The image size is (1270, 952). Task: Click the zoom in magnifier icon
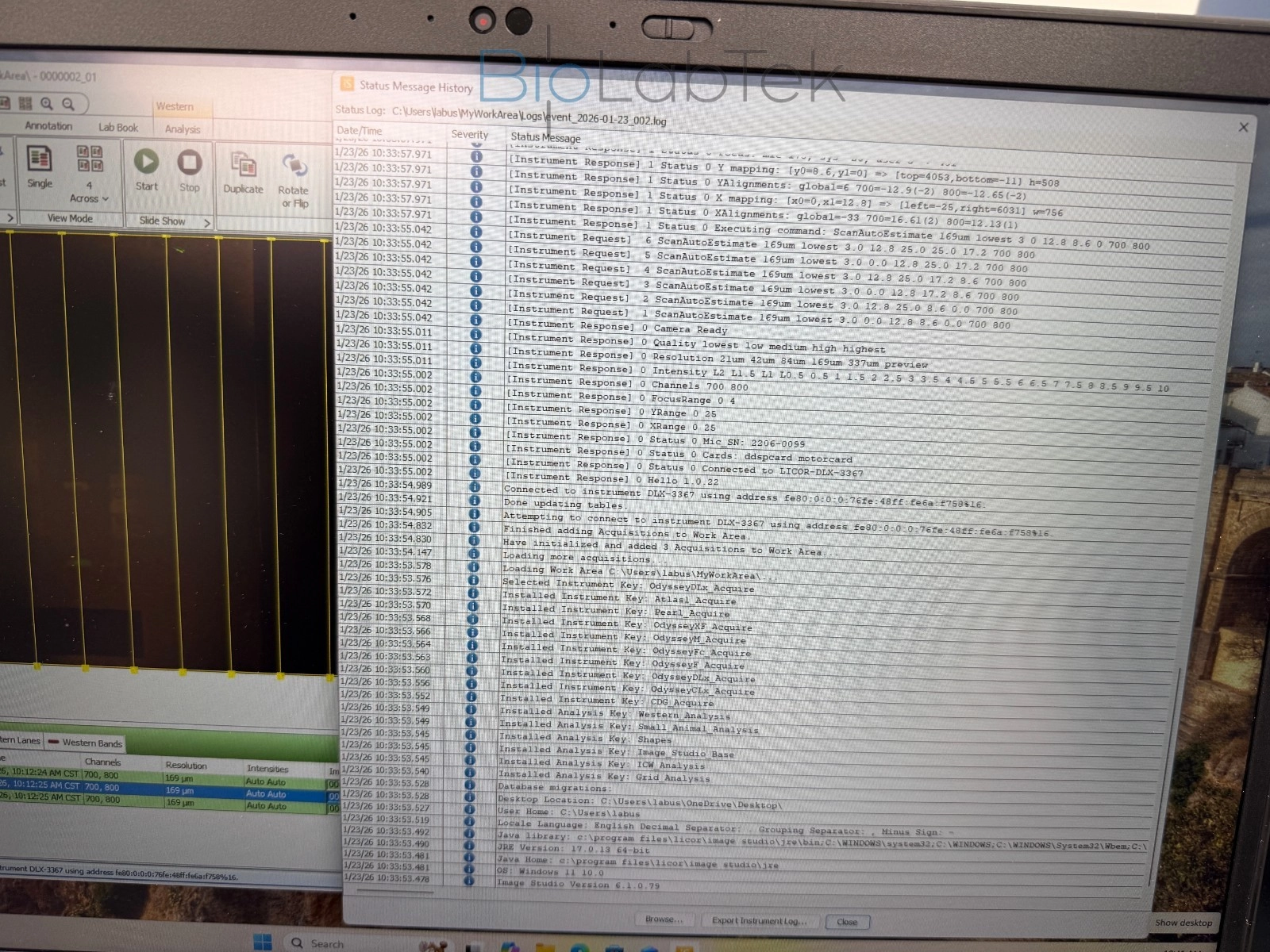click(x=47, y=103)
